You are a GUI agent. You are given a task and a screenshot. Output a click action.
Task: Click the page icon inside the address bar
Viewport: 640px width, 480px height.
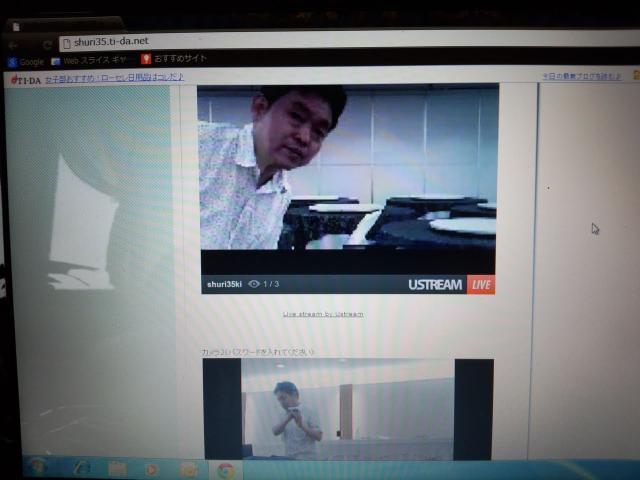tap(67, 43)
